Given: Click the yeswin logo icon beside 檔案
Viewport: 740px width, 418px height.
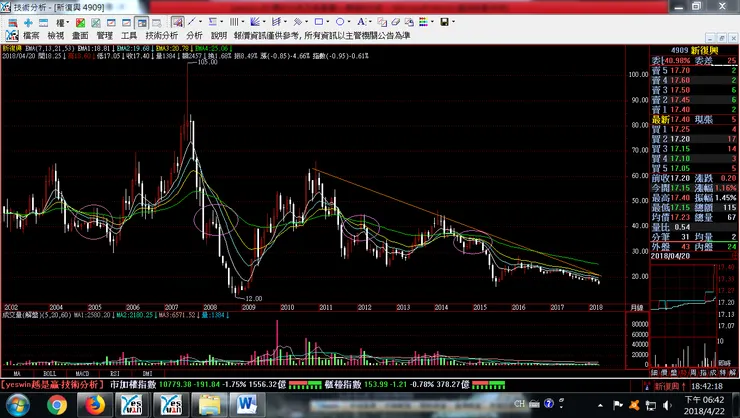Looking at the screenshot, I should 12,35.
